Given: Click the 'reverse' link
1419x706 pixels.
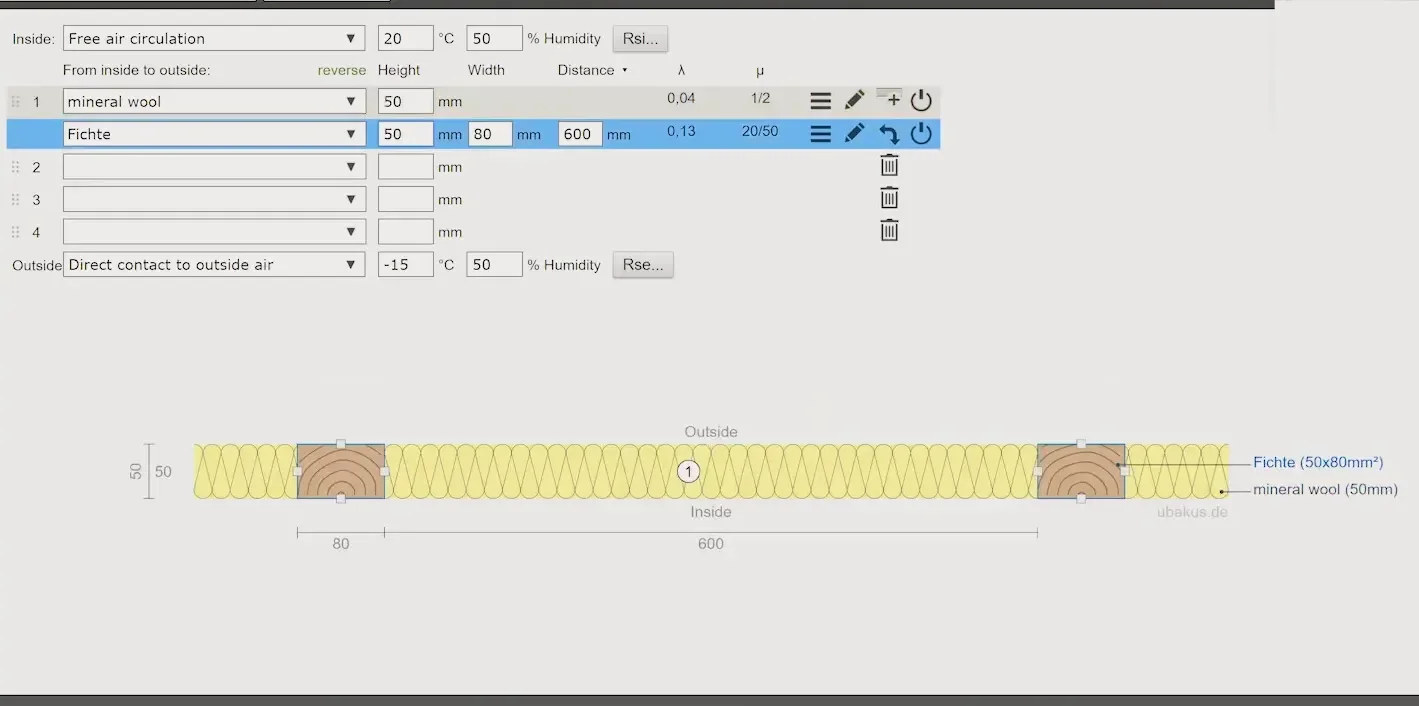Looking at the screenshot, I should click(342, 70).
